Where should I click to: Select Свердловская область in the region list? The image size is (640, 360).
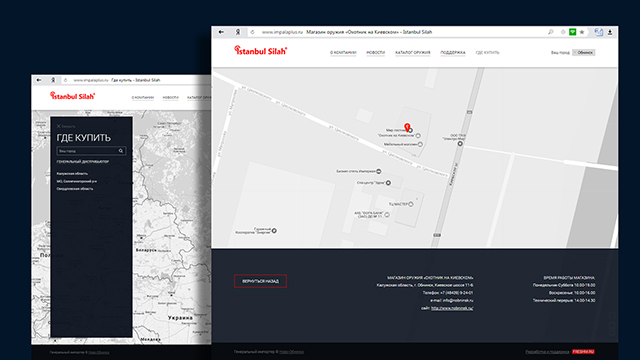click(x=75, y=189)
